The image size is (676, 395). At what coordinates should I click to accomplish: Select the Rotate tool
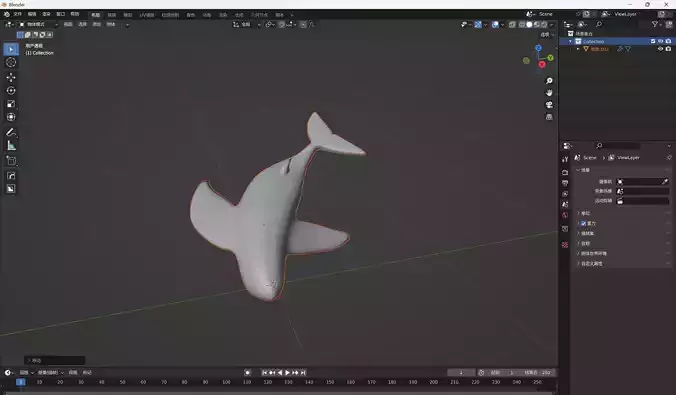pos(11,91)
